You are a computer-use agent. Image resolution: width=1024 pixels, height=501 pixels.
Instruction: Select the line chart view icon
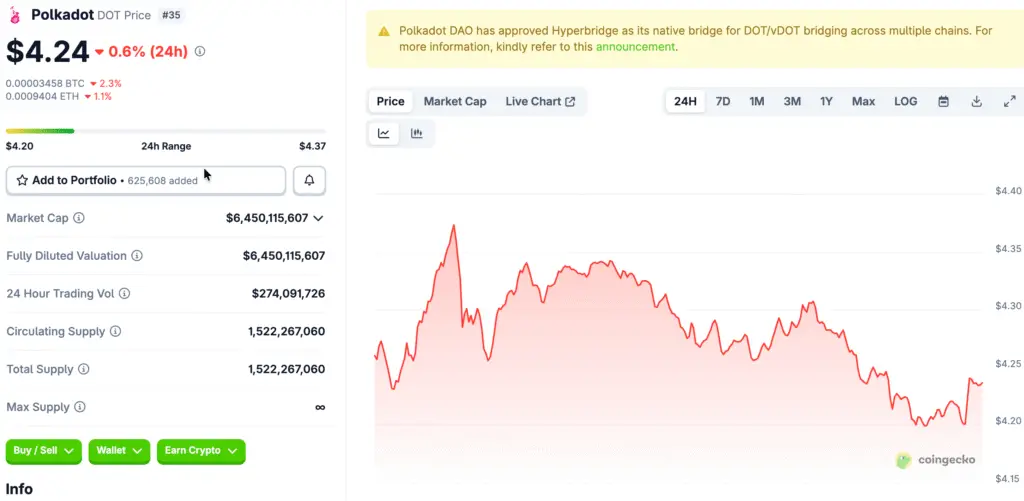point(384,133)
